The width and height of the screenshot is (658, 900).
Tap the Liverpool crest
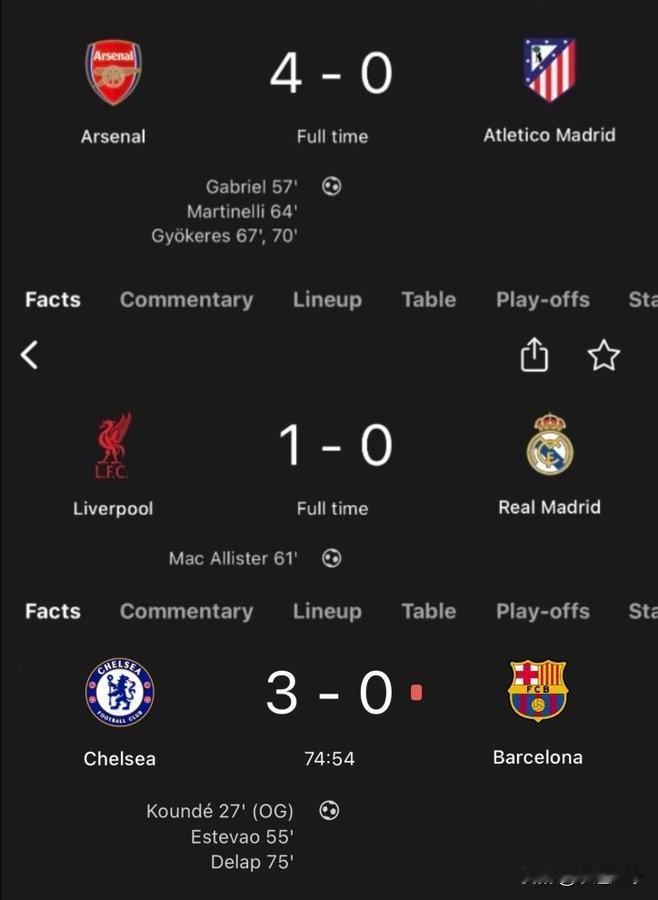pos(113,445)
